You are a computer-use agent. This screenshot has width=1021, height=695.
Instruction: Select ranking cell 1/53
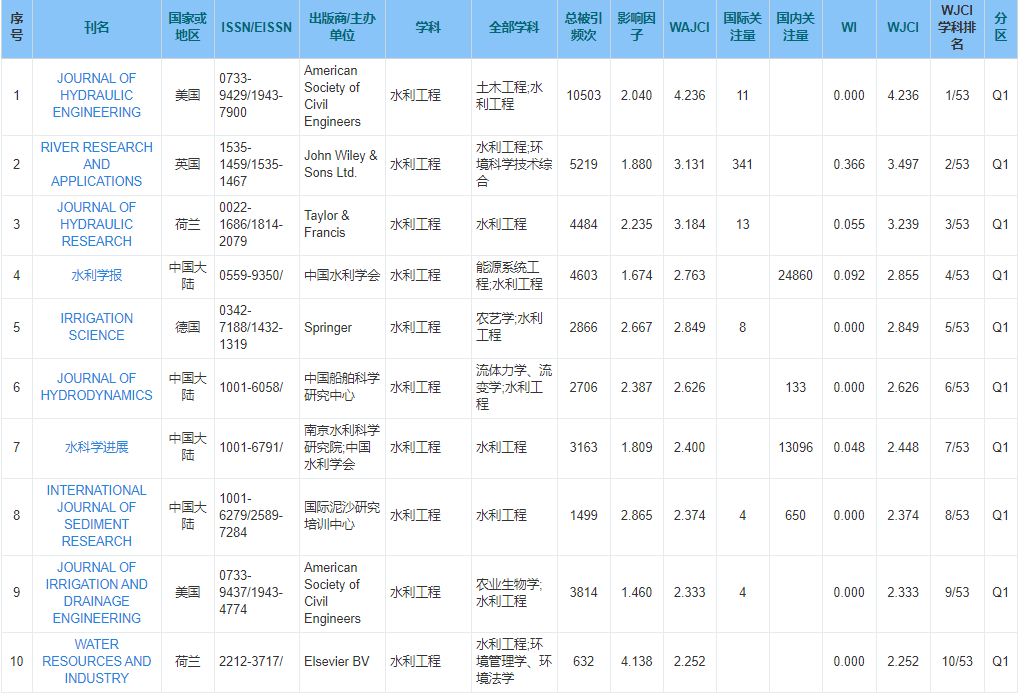[x=957, y=96]
